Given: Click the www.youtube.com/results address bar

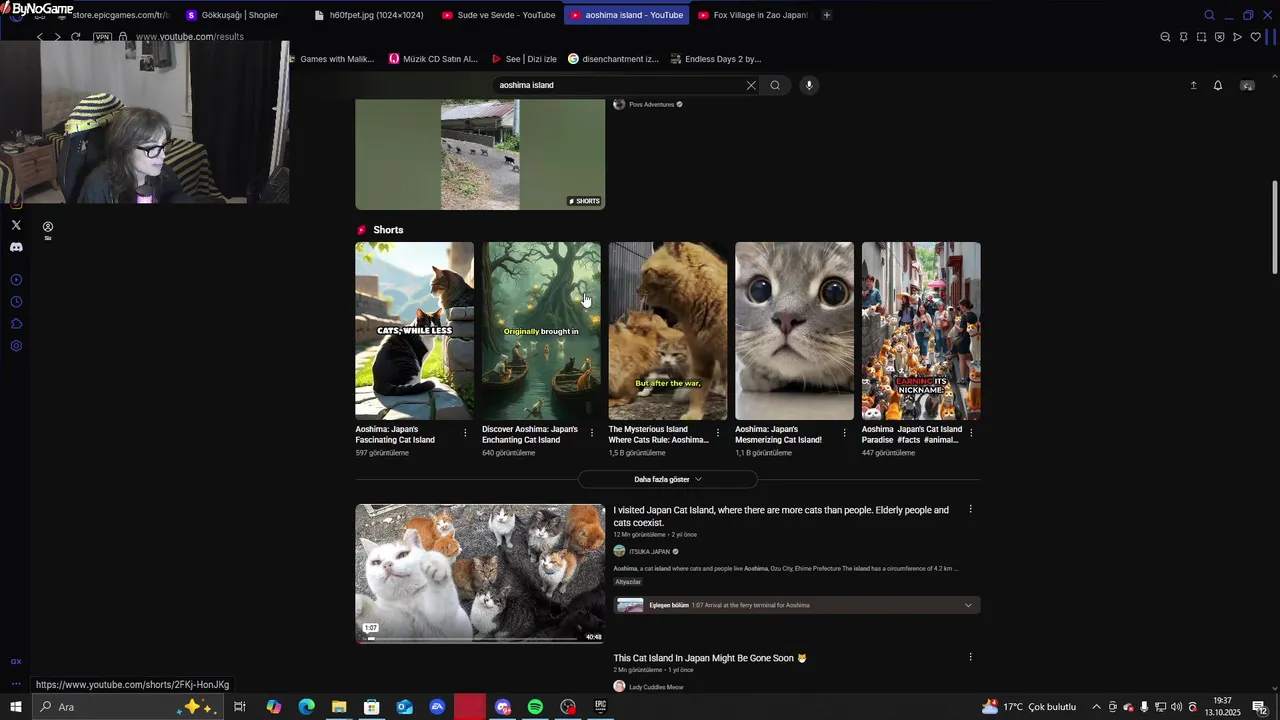Looking at the screenshot, I should coord(190,37).
